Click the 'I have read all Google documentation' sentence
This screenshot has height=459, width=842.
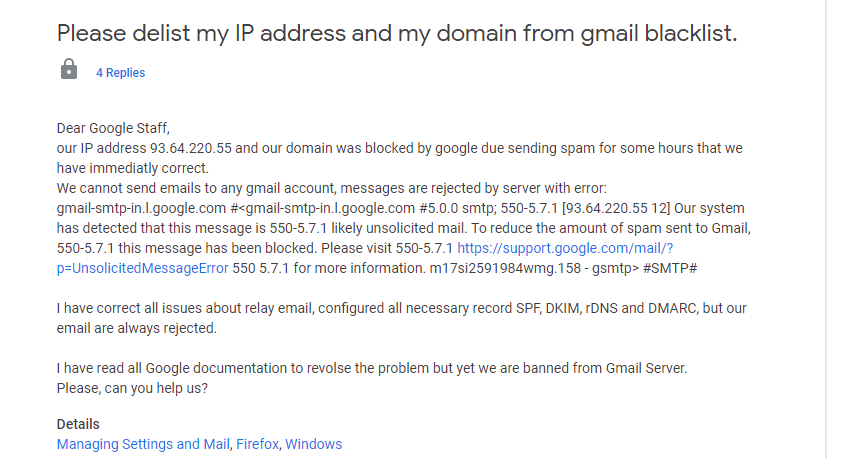[x=372, y=368]
